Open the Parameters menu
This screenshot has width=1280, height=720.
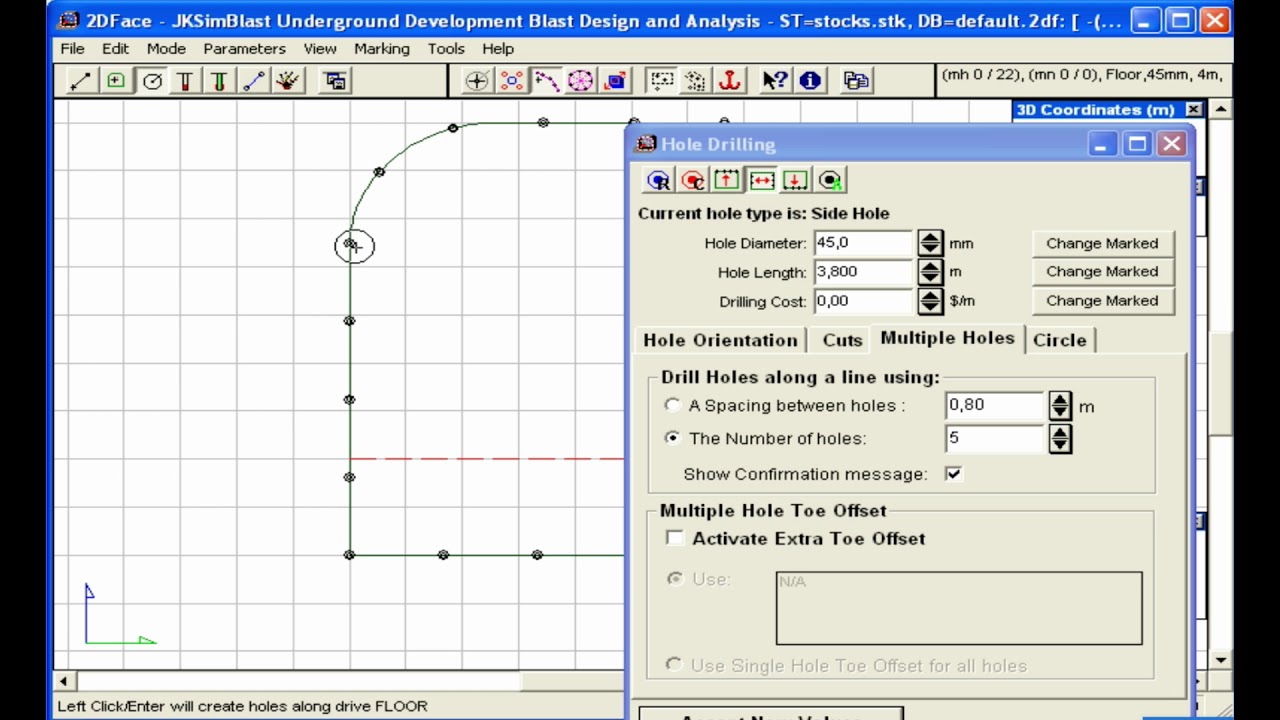[244, 48]
